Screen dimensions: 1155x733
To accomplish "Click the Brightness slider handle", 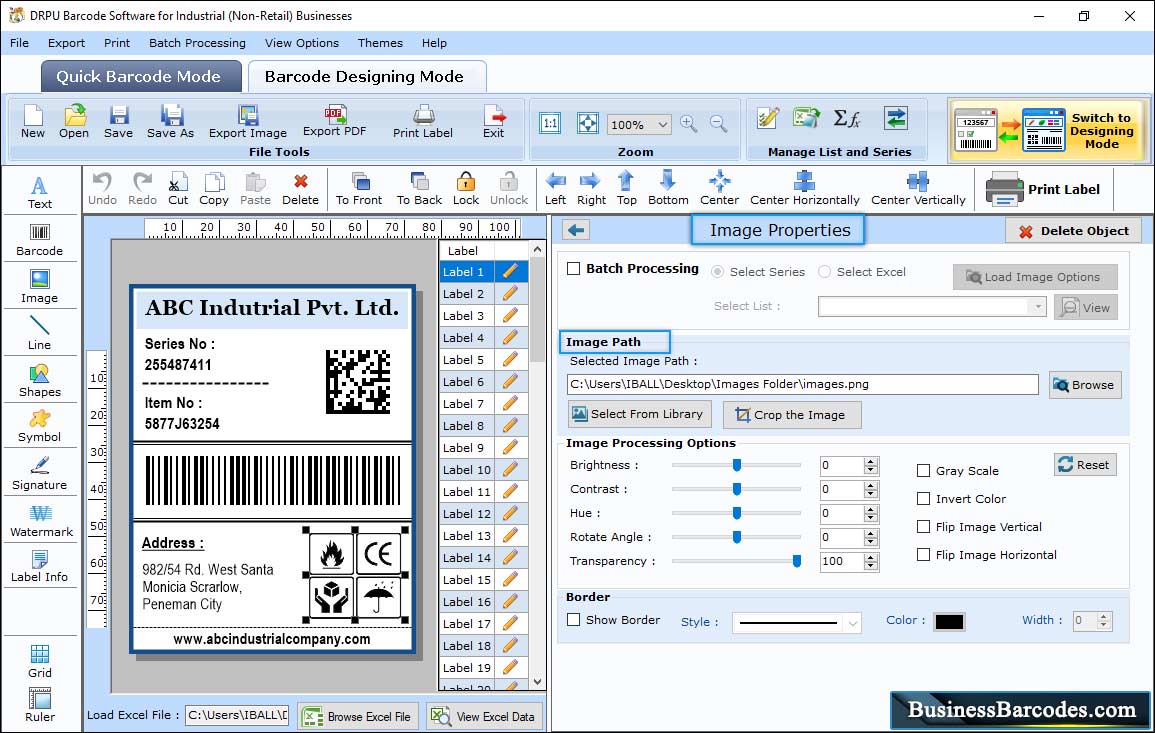I will click(x=737, y=465).
